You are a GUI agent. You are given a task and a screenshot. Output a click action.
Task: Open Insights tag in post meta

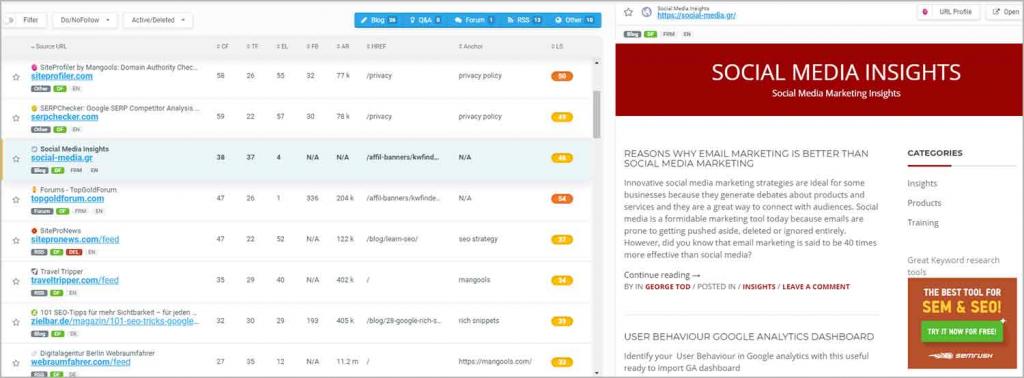click(x=759, y=287)
